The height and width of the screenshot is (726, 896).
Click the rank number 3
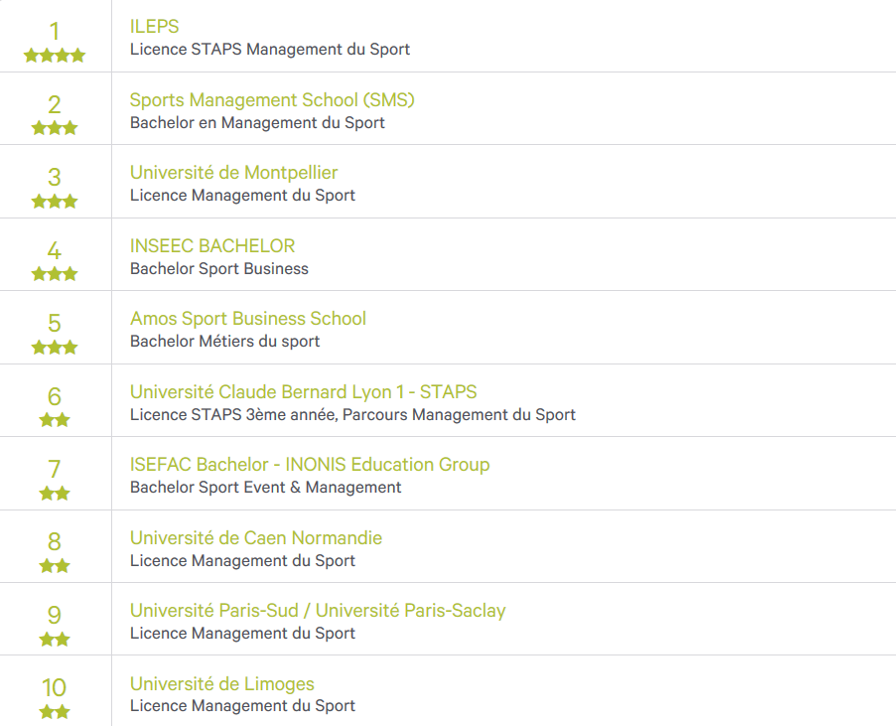pyautogui.click(x=54, y=177)
